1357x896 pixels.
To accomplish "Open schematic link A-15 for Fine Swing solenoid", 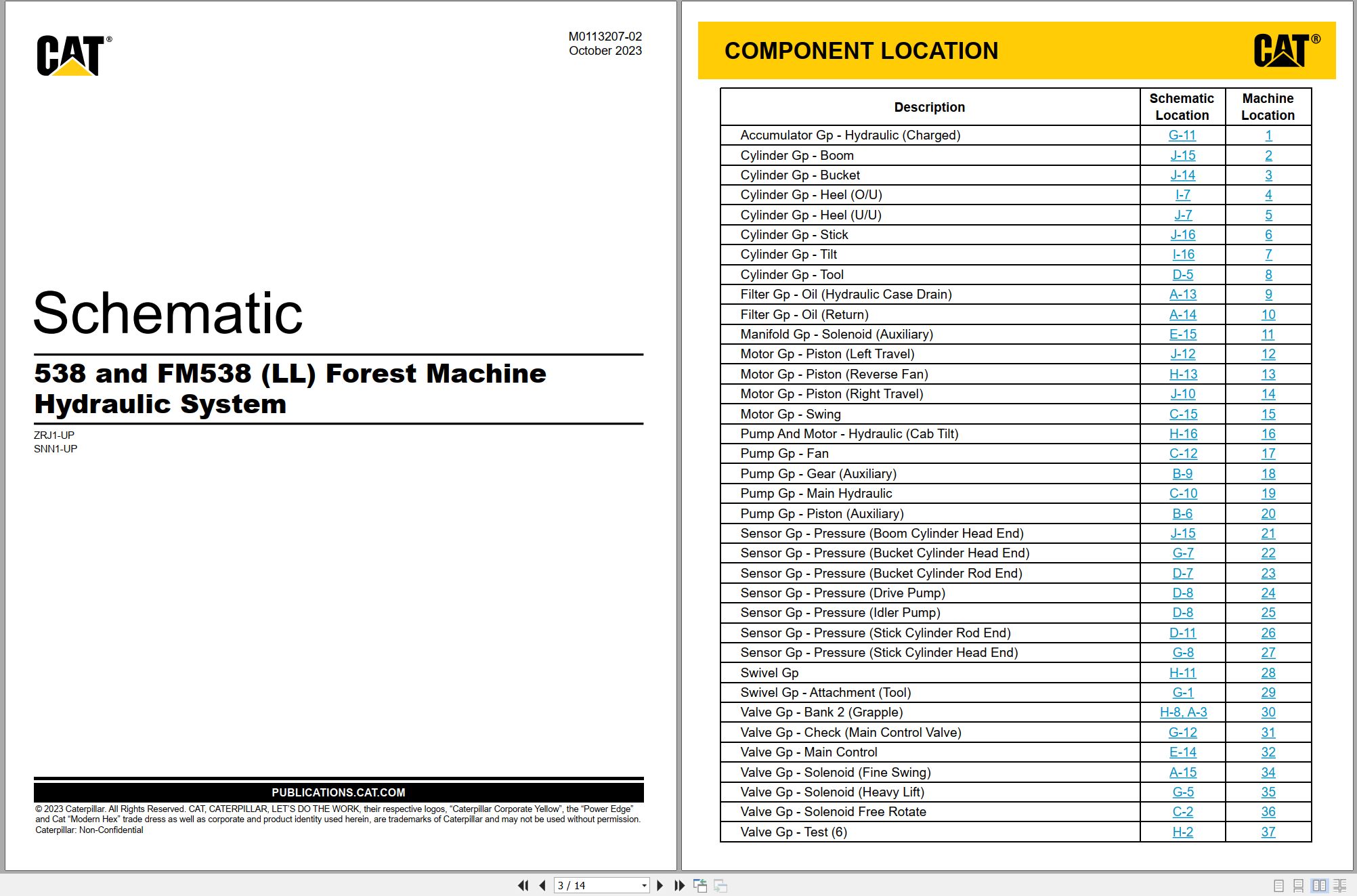I will (1182, 772).
